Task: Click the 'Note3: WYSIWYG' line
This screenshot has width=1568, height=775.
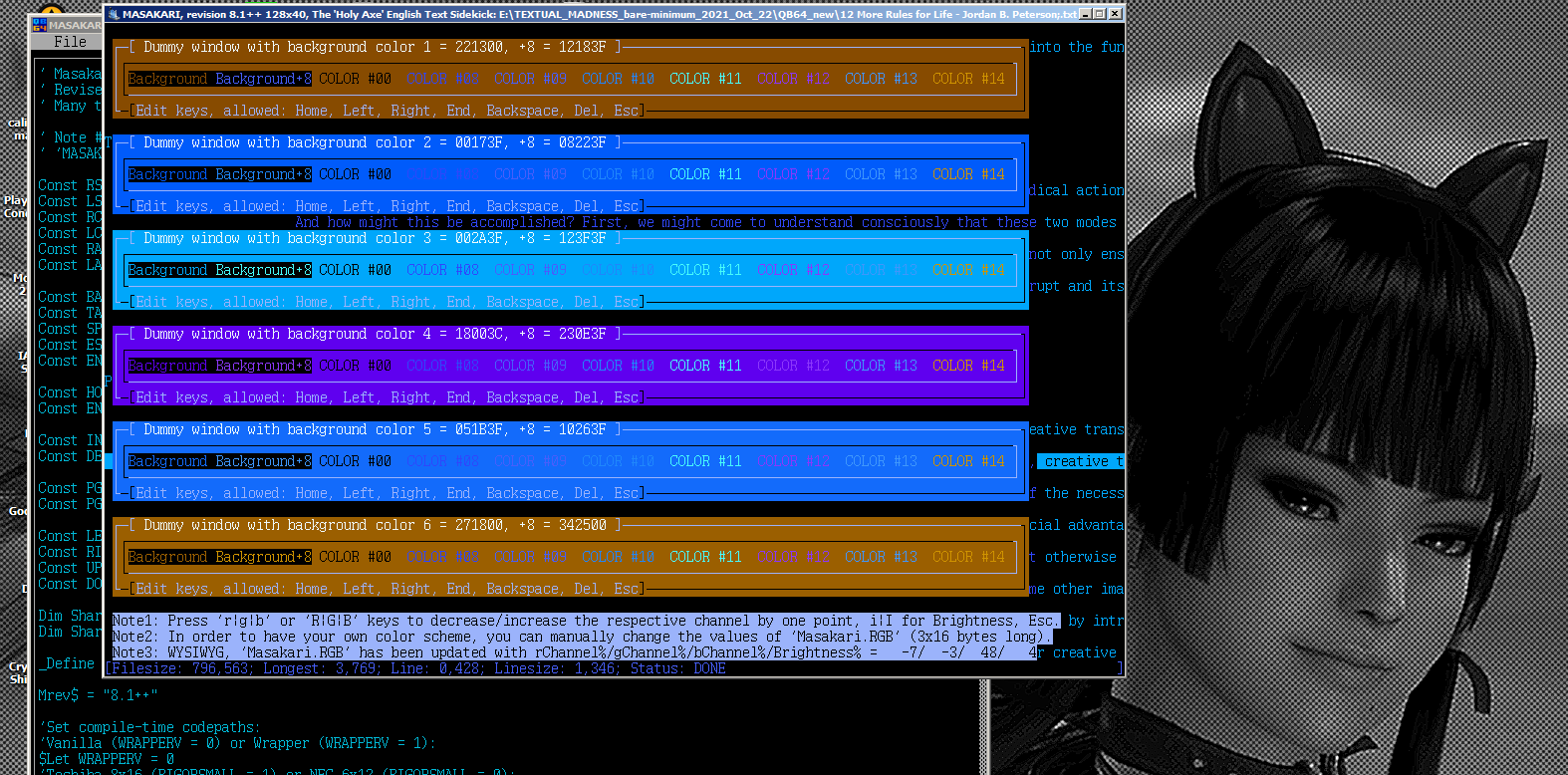Action: coord(574,652)
